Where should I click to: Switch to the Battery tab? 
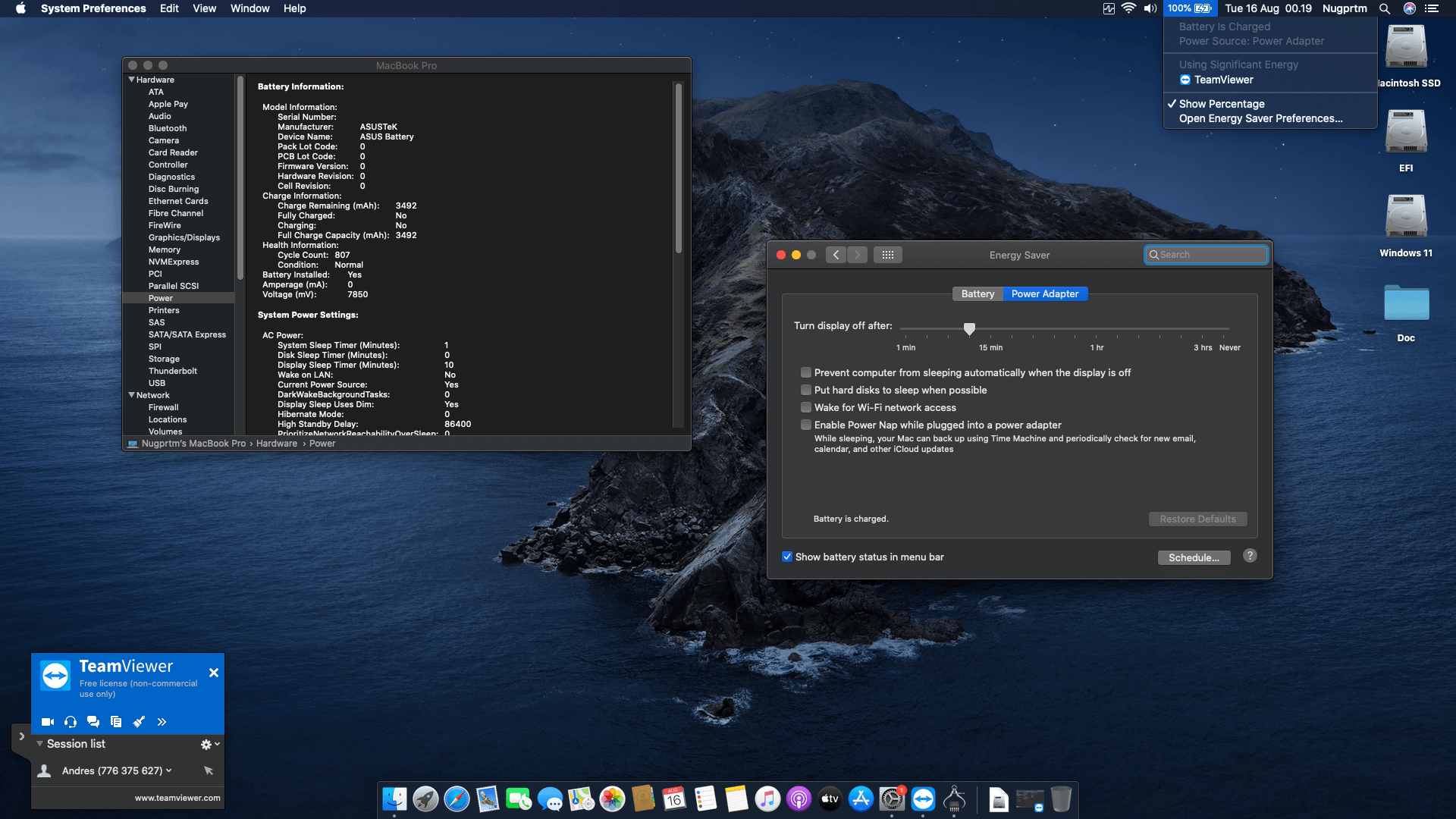coord(977,294)
